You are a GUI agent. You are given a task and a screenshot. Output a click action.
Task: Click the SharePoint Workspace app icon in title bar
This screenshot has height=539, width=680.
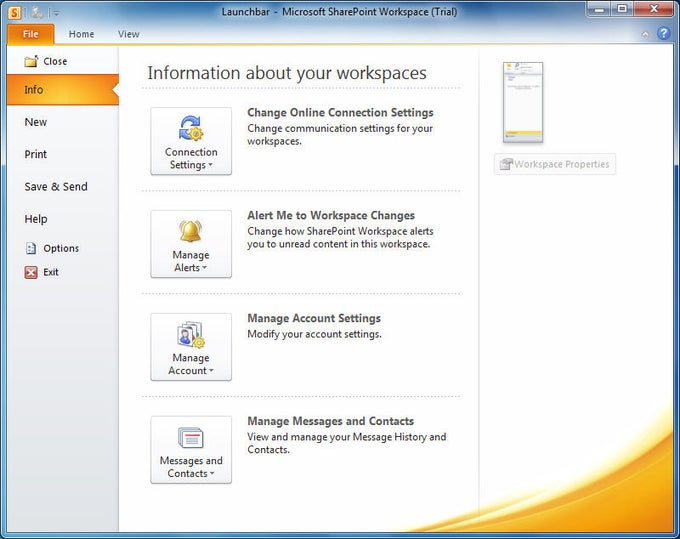[x=14, y=13]
